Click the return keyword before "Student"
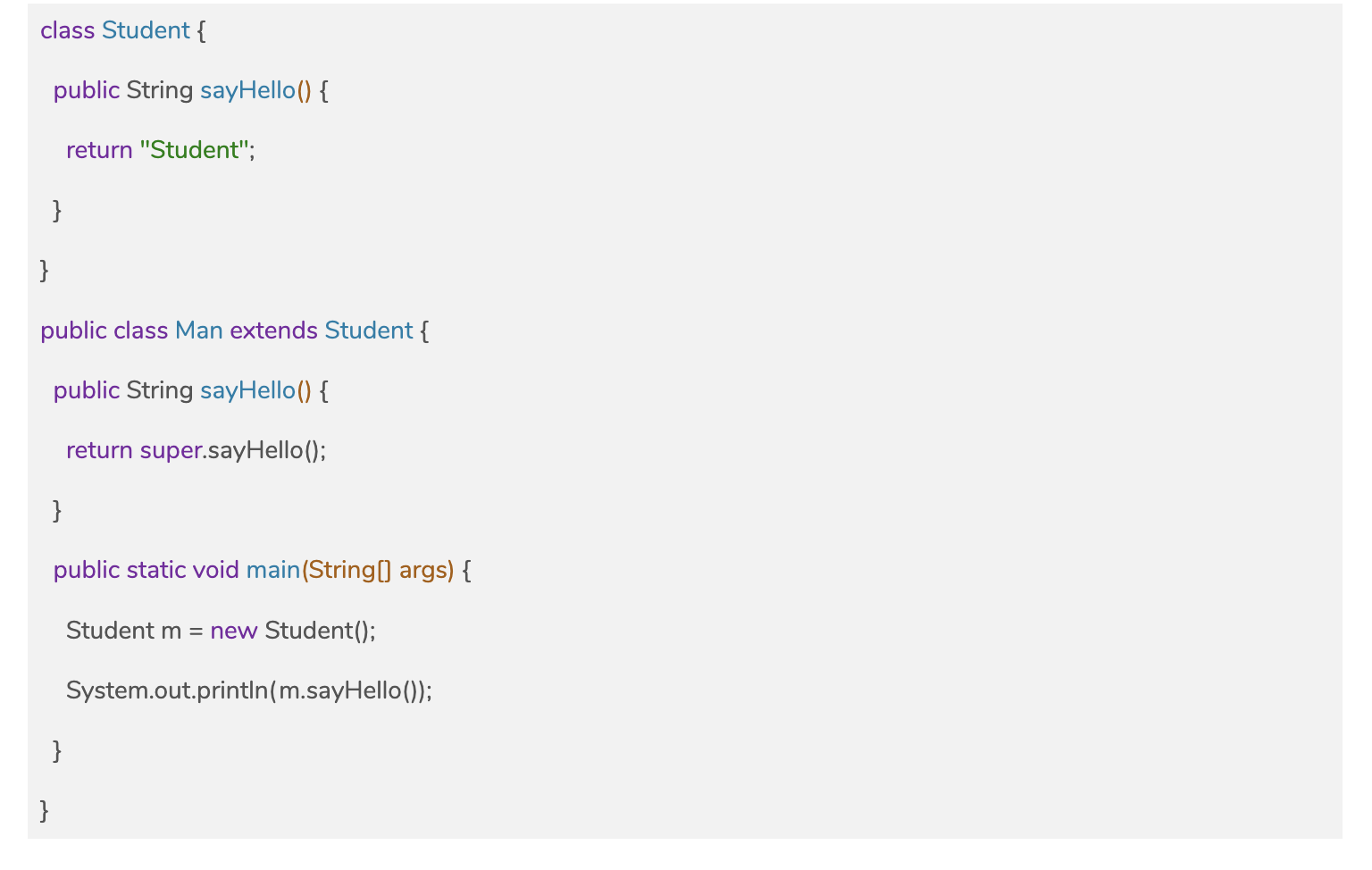The image size is (1372, 870). tap(99, 150)
